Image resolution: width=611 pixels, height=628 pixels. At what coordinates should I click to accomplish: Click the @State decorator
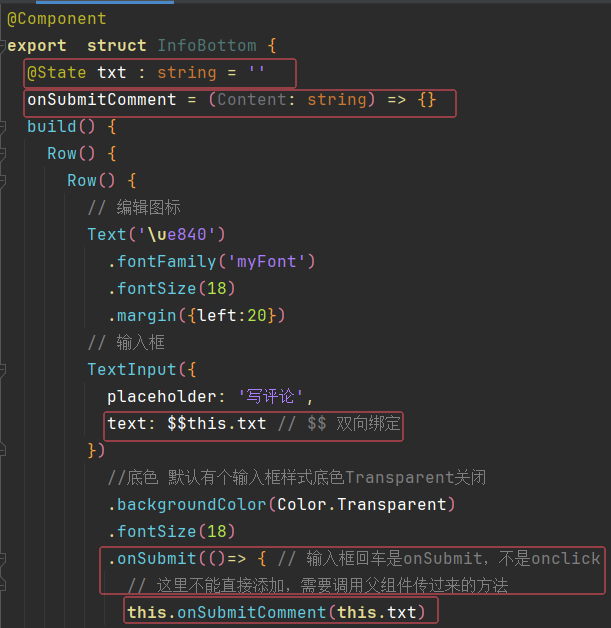tap(56, 73)
